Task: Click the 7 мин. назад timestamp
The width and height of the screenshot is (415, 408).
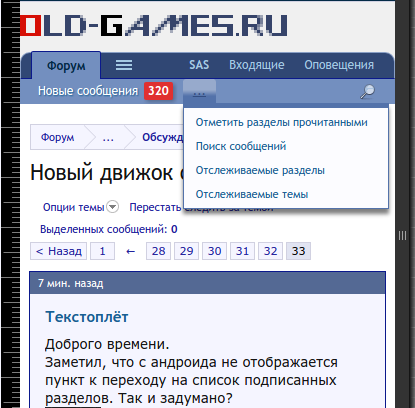Action: click(x=71, y=283)
